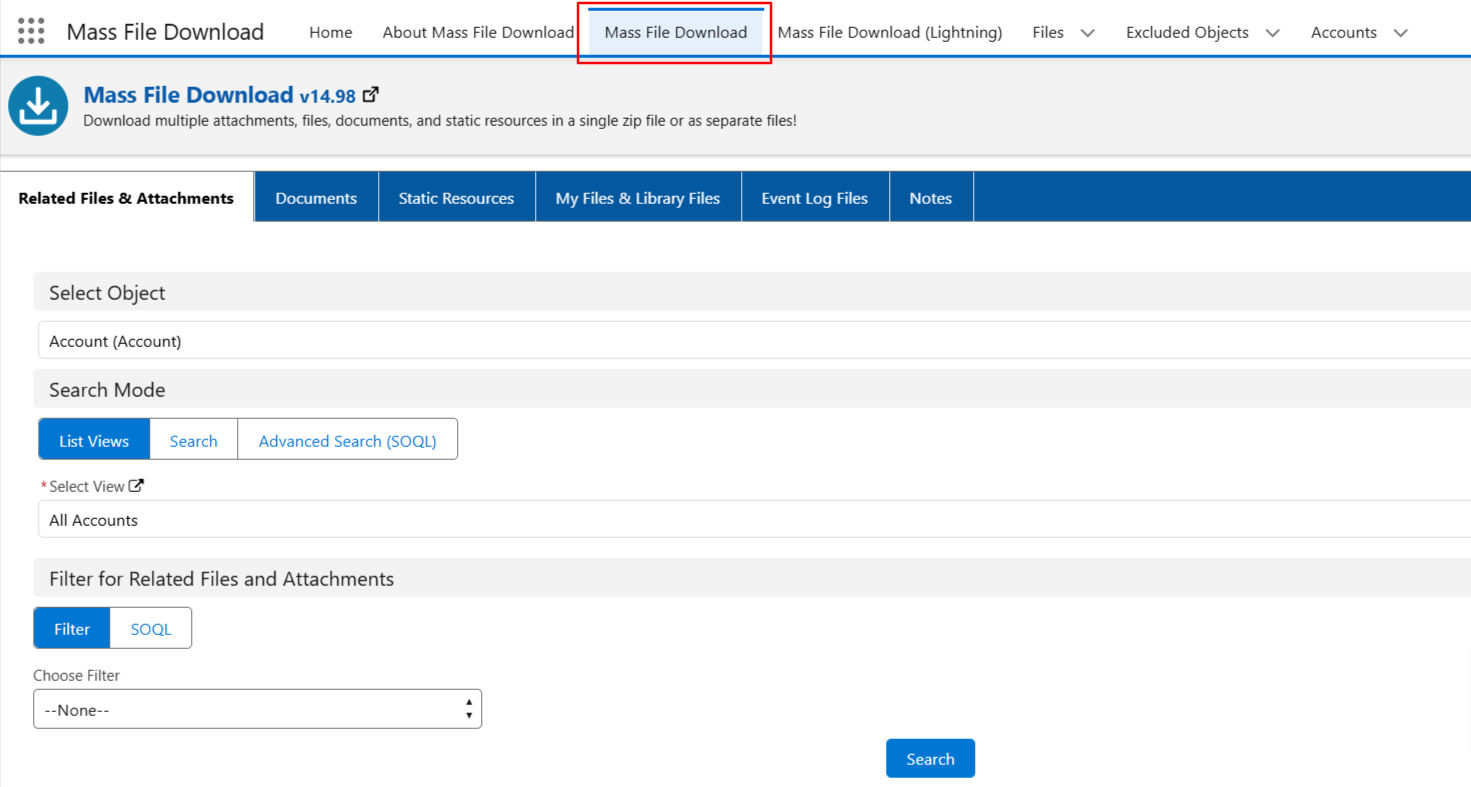Click the app name Mass File Download in header
Image resolution: width=1471 pixels, height=787 pixels.
click(165, 32)
